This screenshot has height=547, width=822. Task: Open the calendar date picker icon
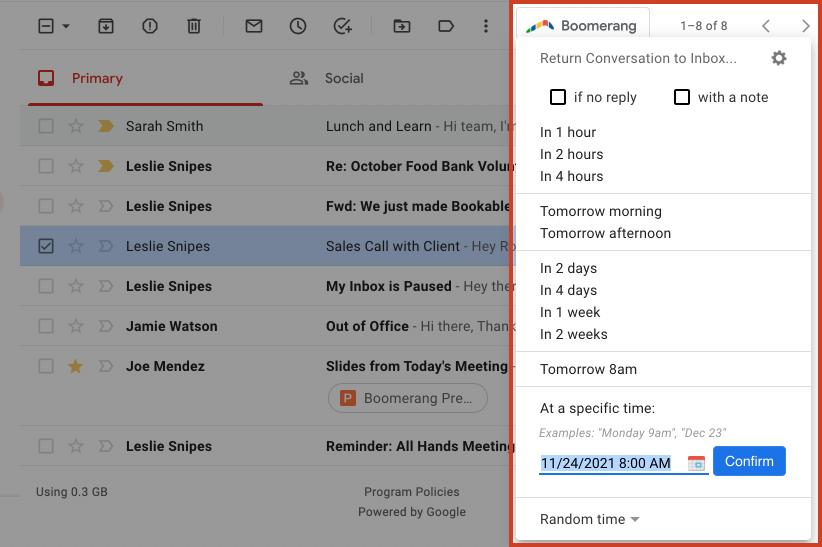pos(696,463)
